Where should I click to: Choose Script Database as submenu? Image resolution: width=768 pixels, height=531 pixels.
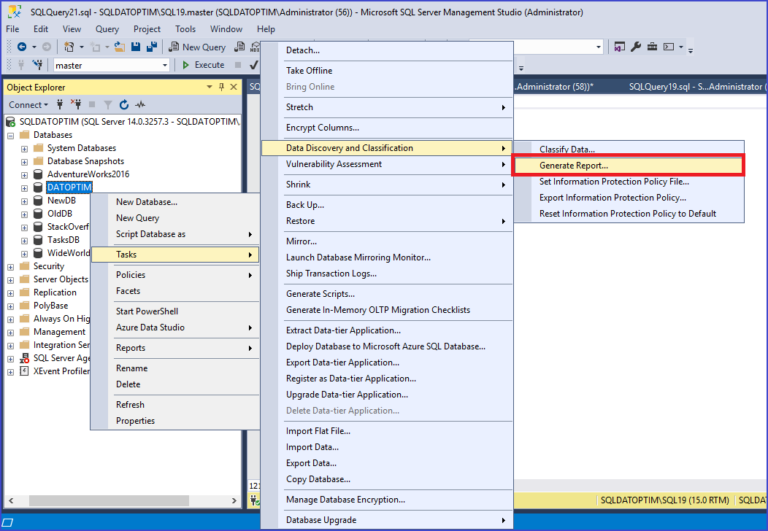click(175, 234)
